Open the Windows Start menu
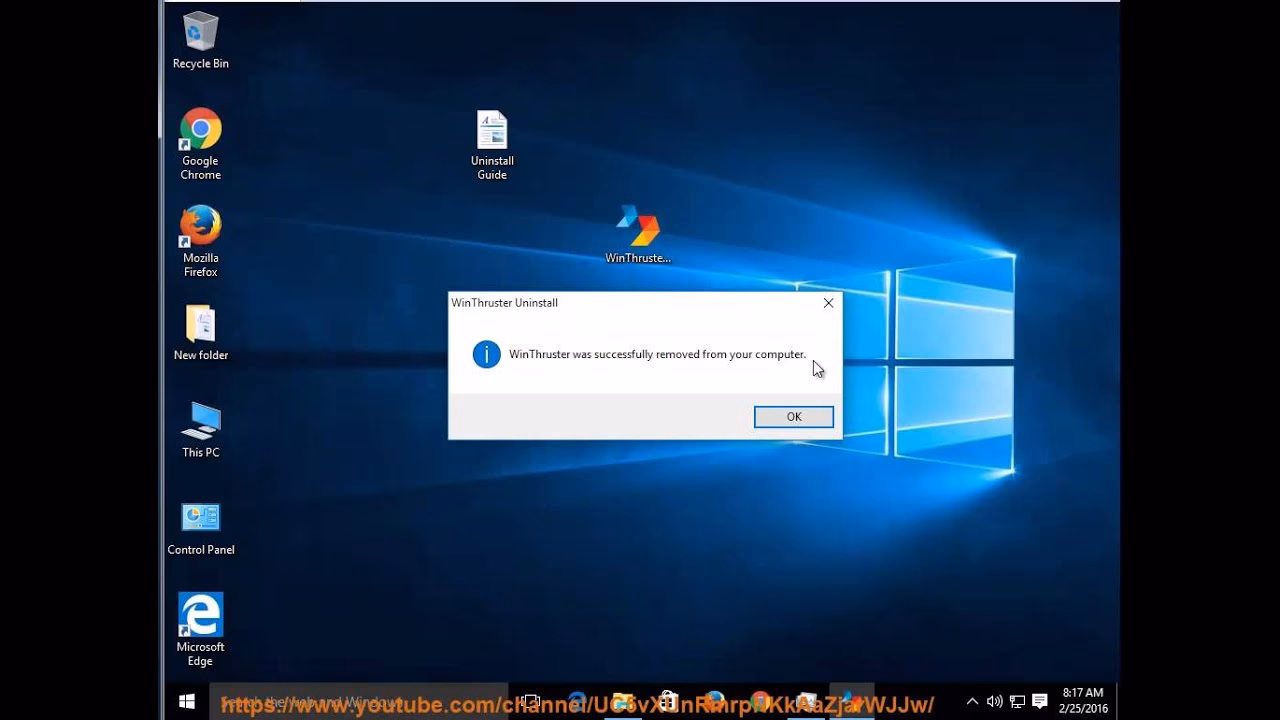Screen dimensions: 1280x720 click(x=186, y=701)
